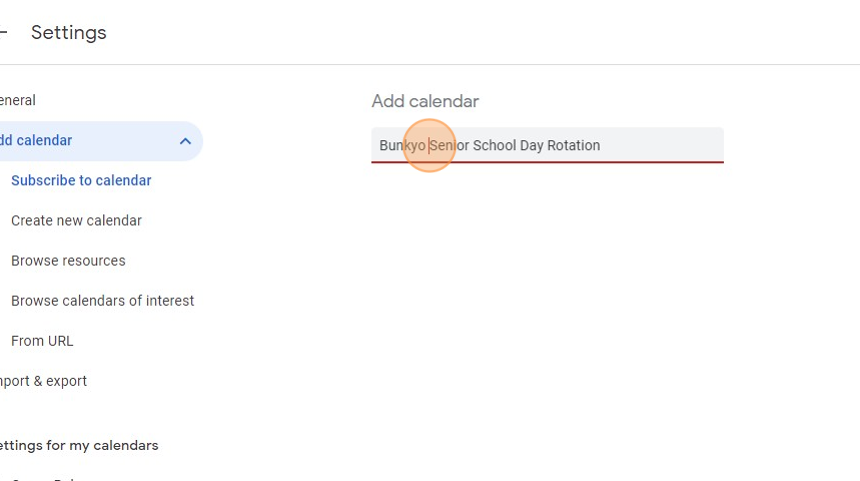This screenshot has width=860, height=481.
Task: Select Browse calendars of interest
Action: pos(102,301)
